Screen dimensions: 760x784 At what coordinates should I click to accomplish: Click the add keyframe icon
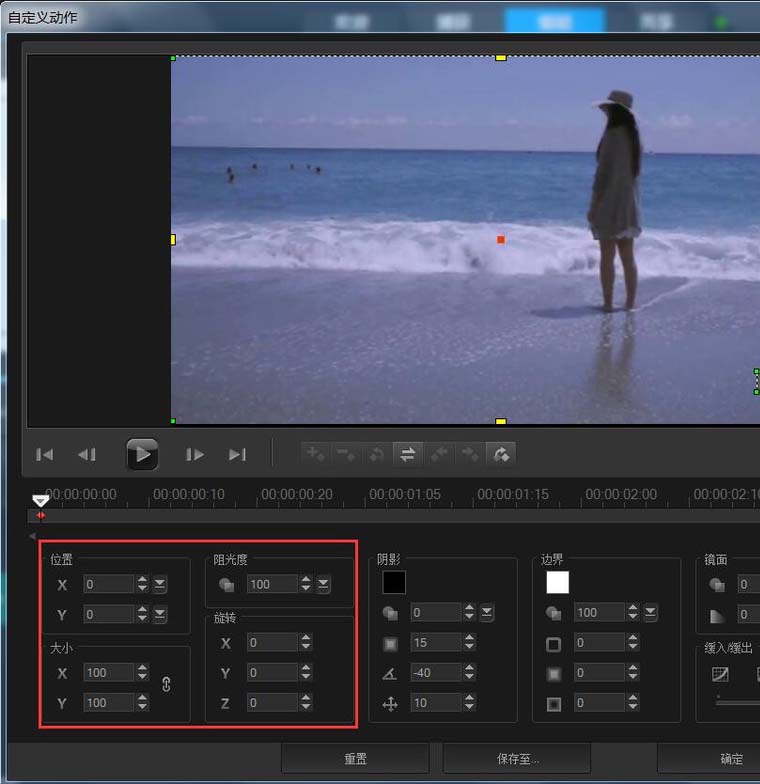point(315,454)
